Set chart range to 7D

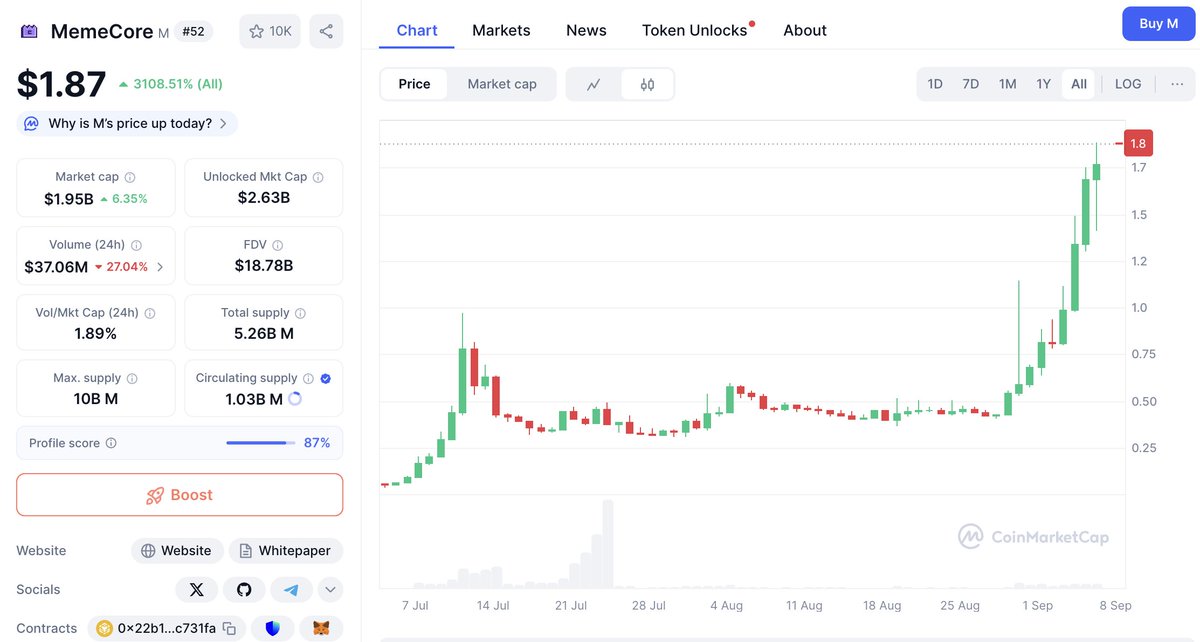click(971, 84)
